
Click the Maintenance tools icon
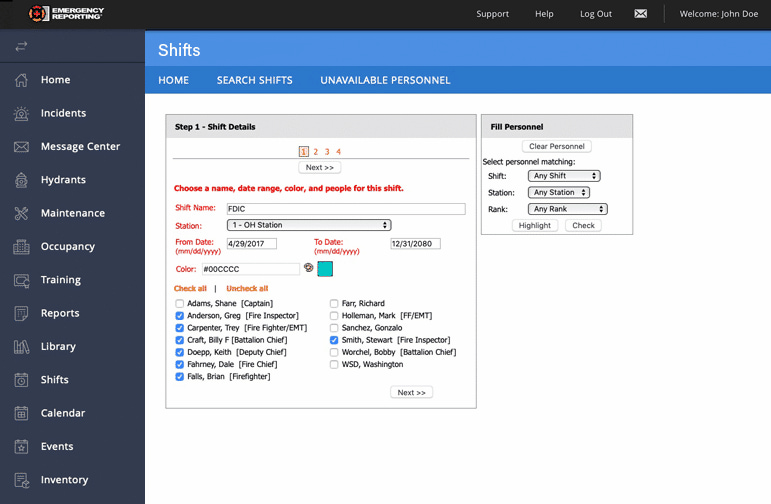coord(21,213)
